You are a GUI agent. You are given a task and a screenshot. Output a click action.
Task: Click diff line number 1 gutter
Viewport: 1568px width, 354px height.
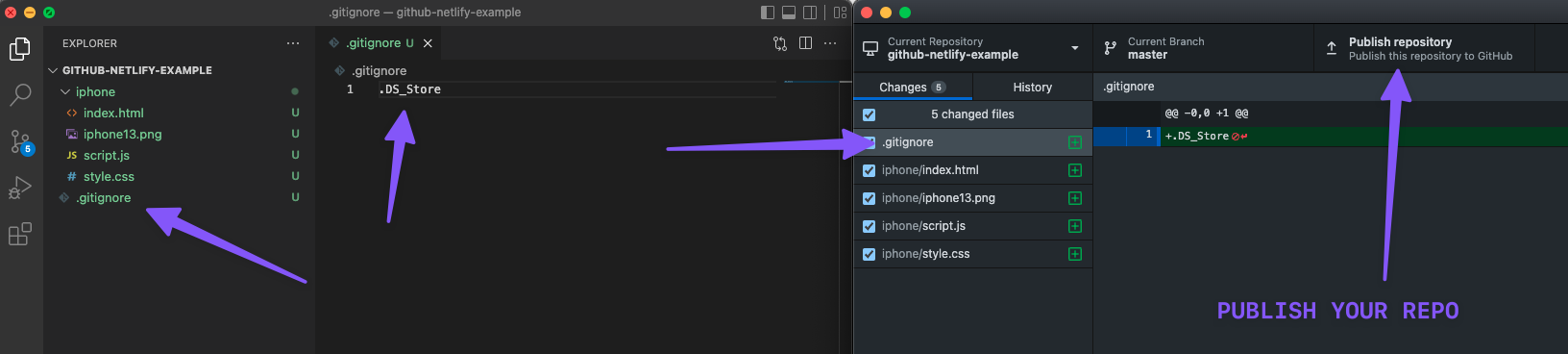click(x=1127, y=136)
